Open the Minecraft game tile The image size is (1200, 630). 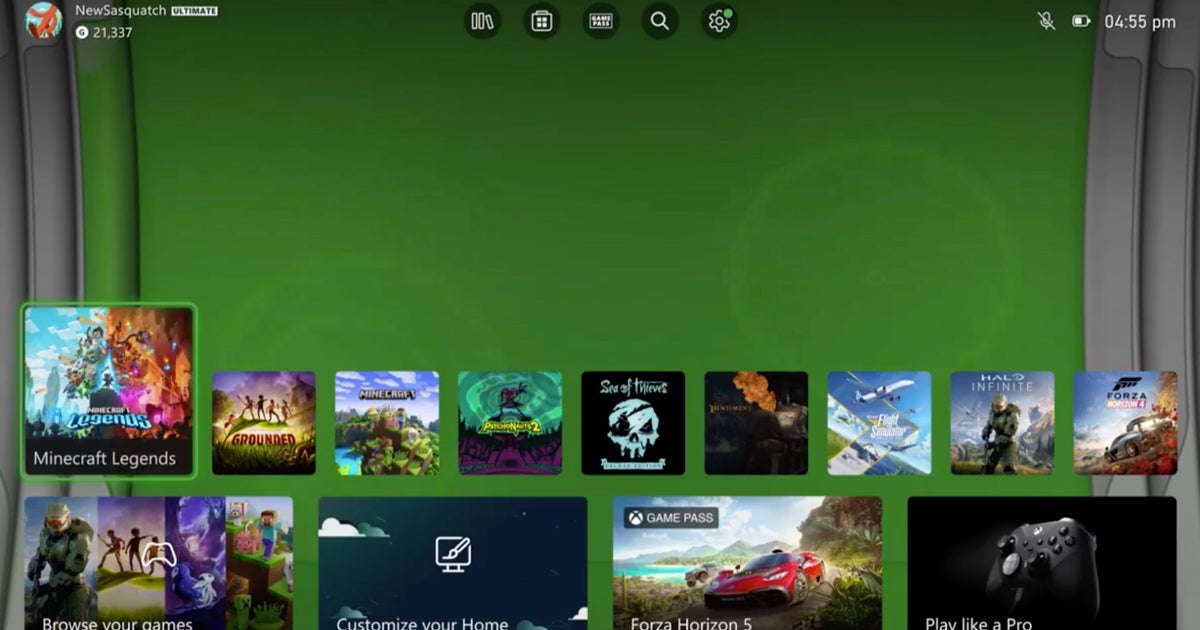[387, 423]
